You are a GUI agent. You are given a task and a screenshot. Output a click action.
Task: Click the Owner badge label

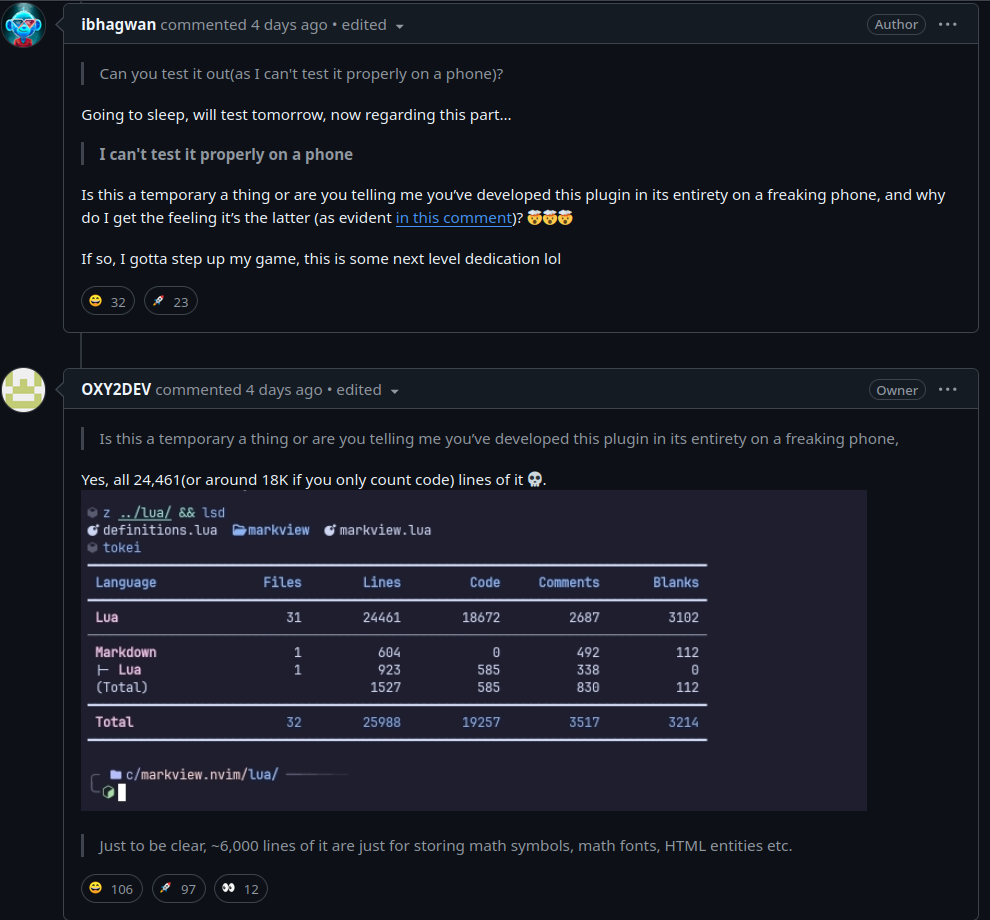897,390
